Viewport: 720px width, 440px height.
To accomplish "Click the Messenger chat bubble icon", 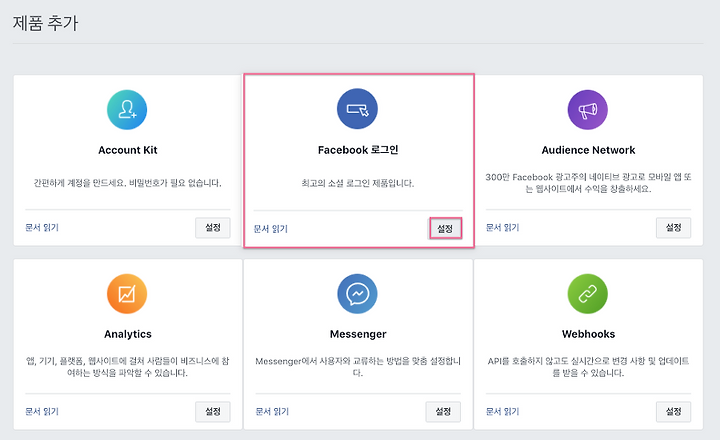I will [x=357, y=294].
